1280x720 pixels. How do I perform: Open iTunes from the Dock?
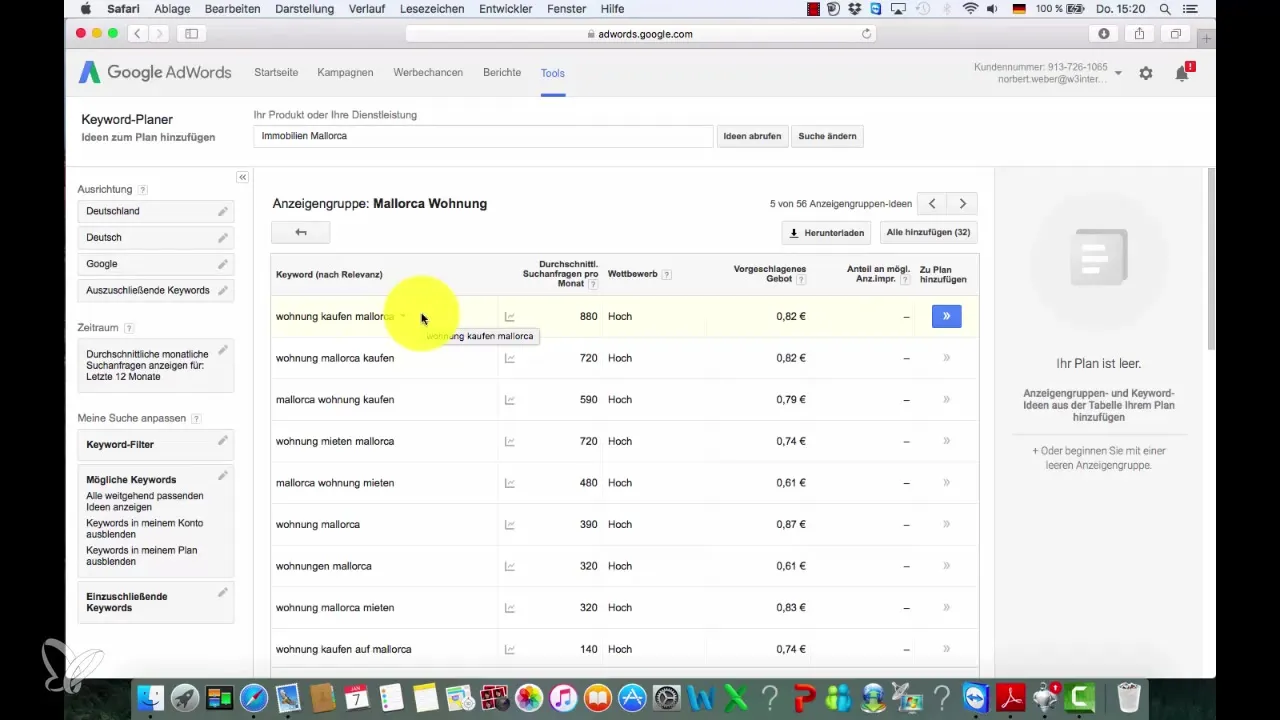click(x=564, y=698)
